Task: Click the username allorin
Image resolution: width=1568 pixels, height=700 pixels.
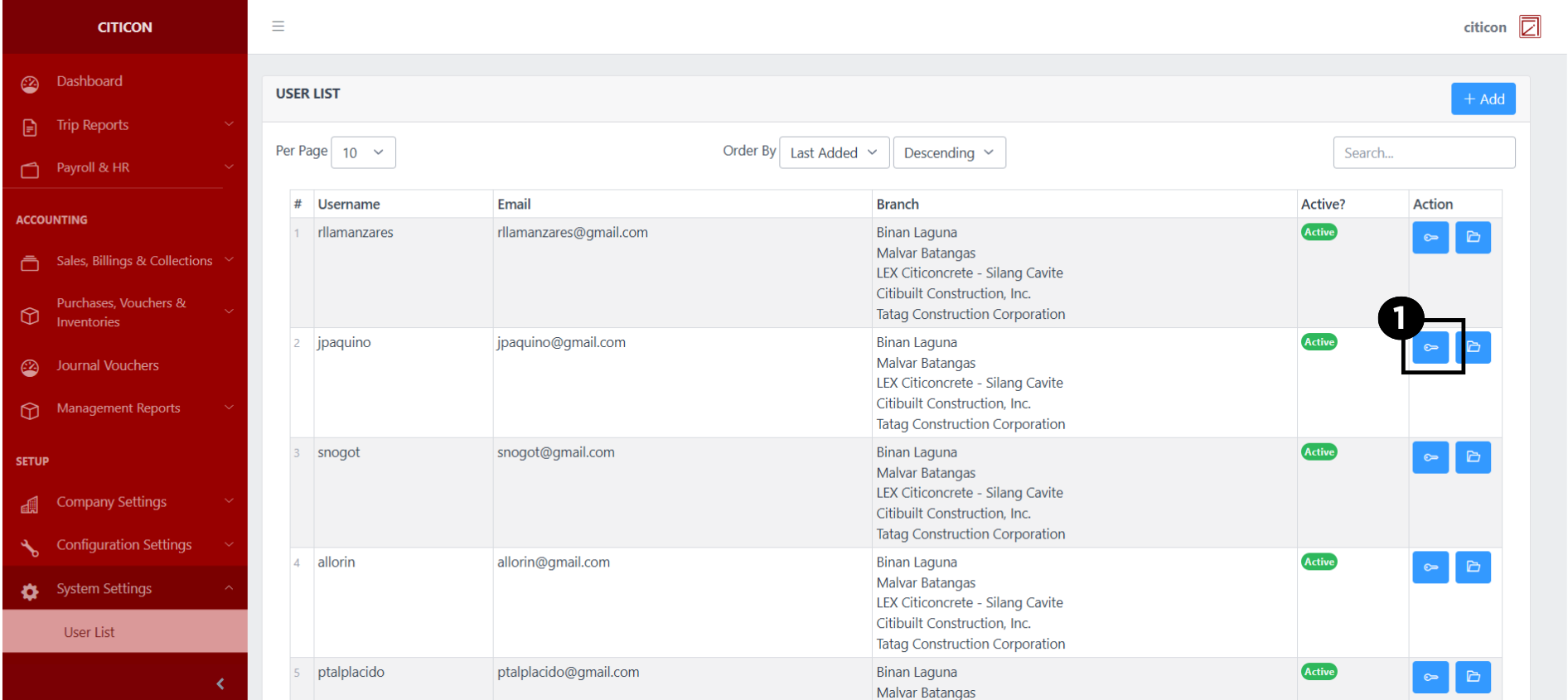Action: pyautogui.click(x=336, y=562)
